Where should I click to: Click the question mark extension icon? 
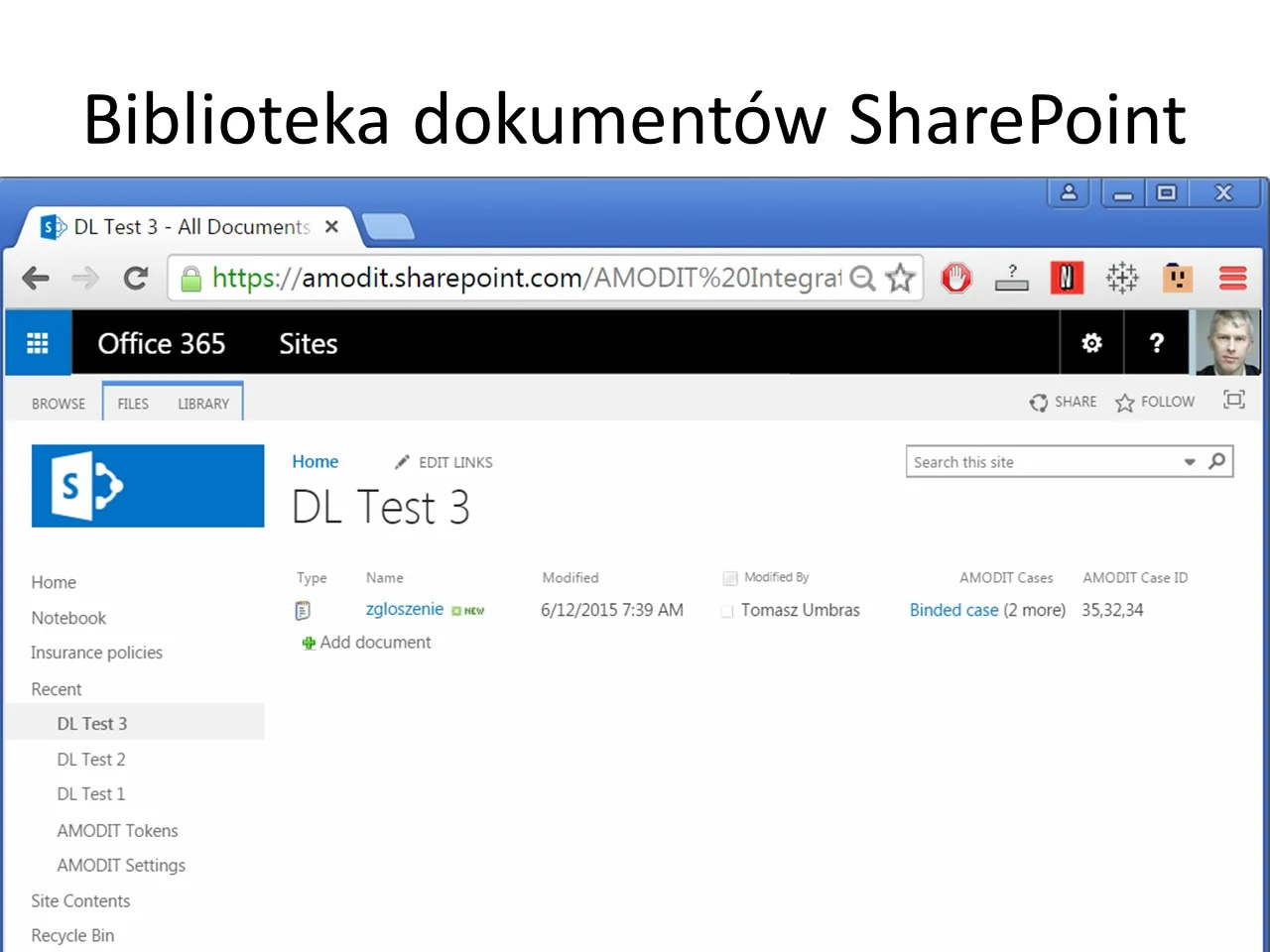point(1012,279)
